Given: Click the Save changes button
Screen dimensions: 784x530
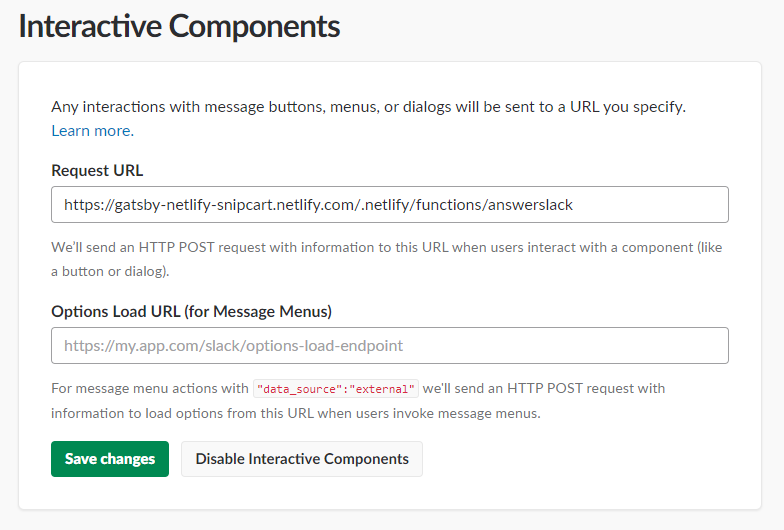Looking at the screenshot, I should (x=110, y=458).
